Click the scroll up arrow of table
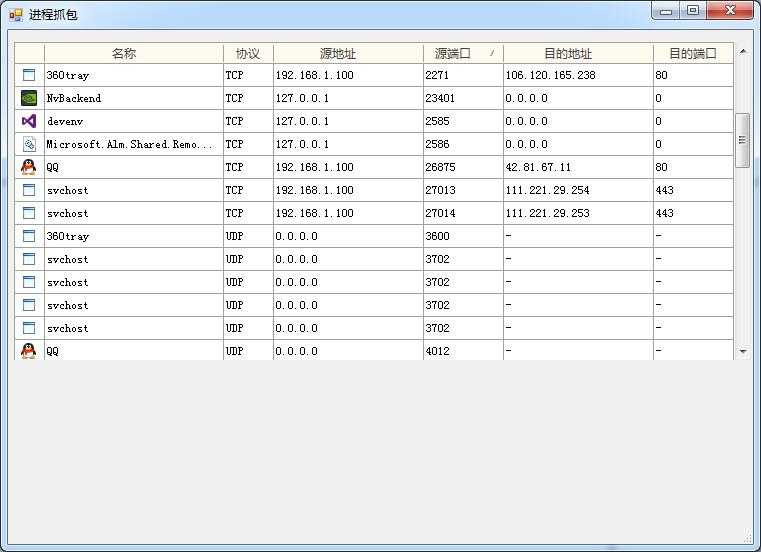 pos(743,51)
